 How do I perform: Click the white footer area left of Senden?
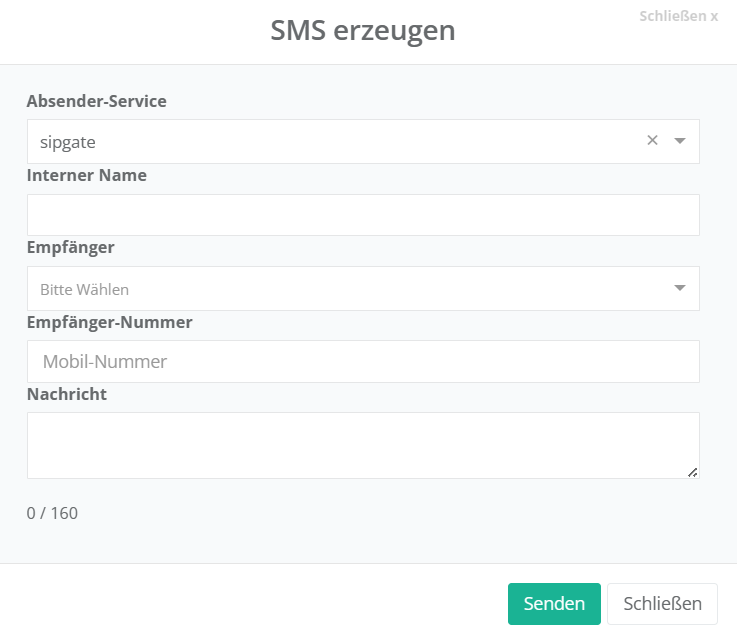(250, 603)
